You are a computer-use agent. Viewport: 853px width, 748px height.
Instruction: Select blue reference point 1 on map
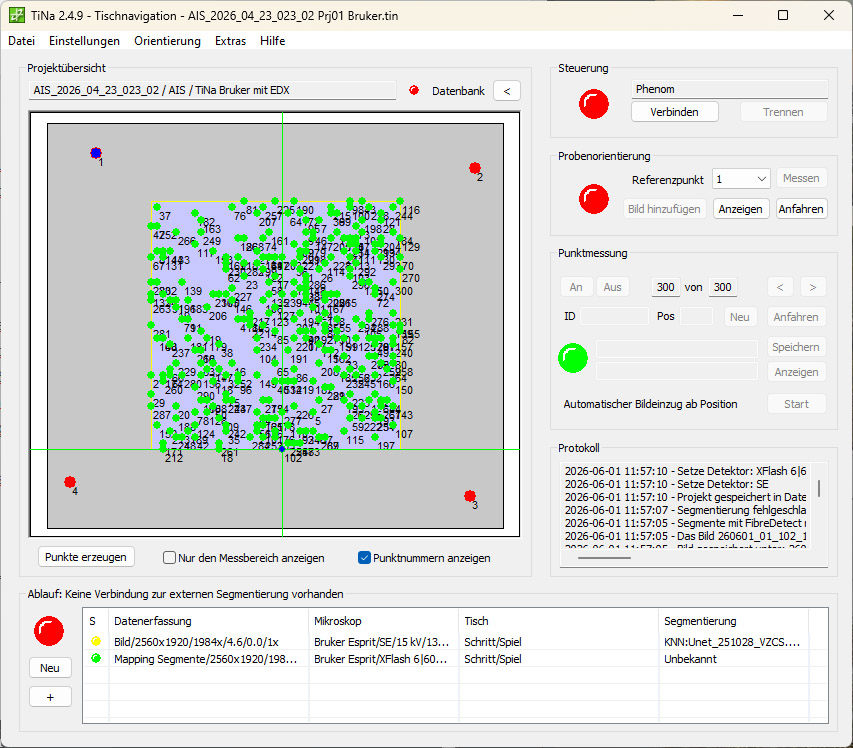point(96,153)
